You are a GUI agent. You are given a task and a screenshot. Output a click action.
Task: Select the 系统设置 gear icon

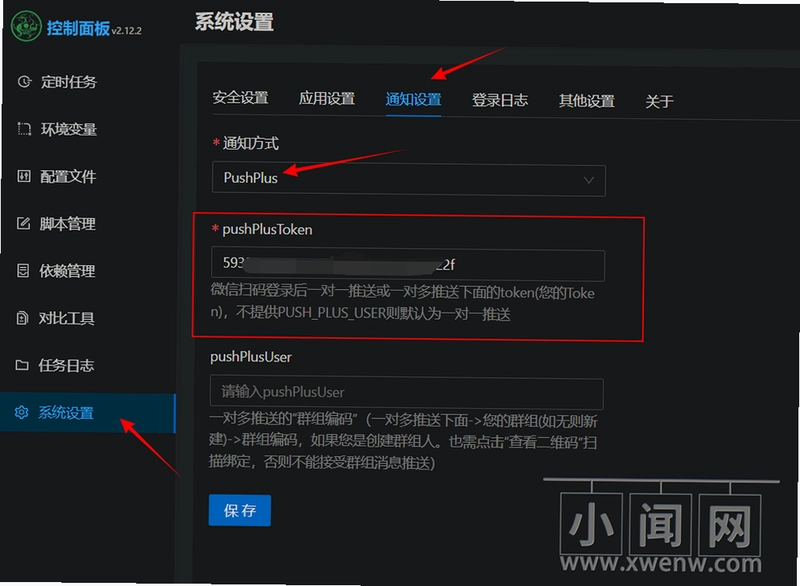pos(21,412)
